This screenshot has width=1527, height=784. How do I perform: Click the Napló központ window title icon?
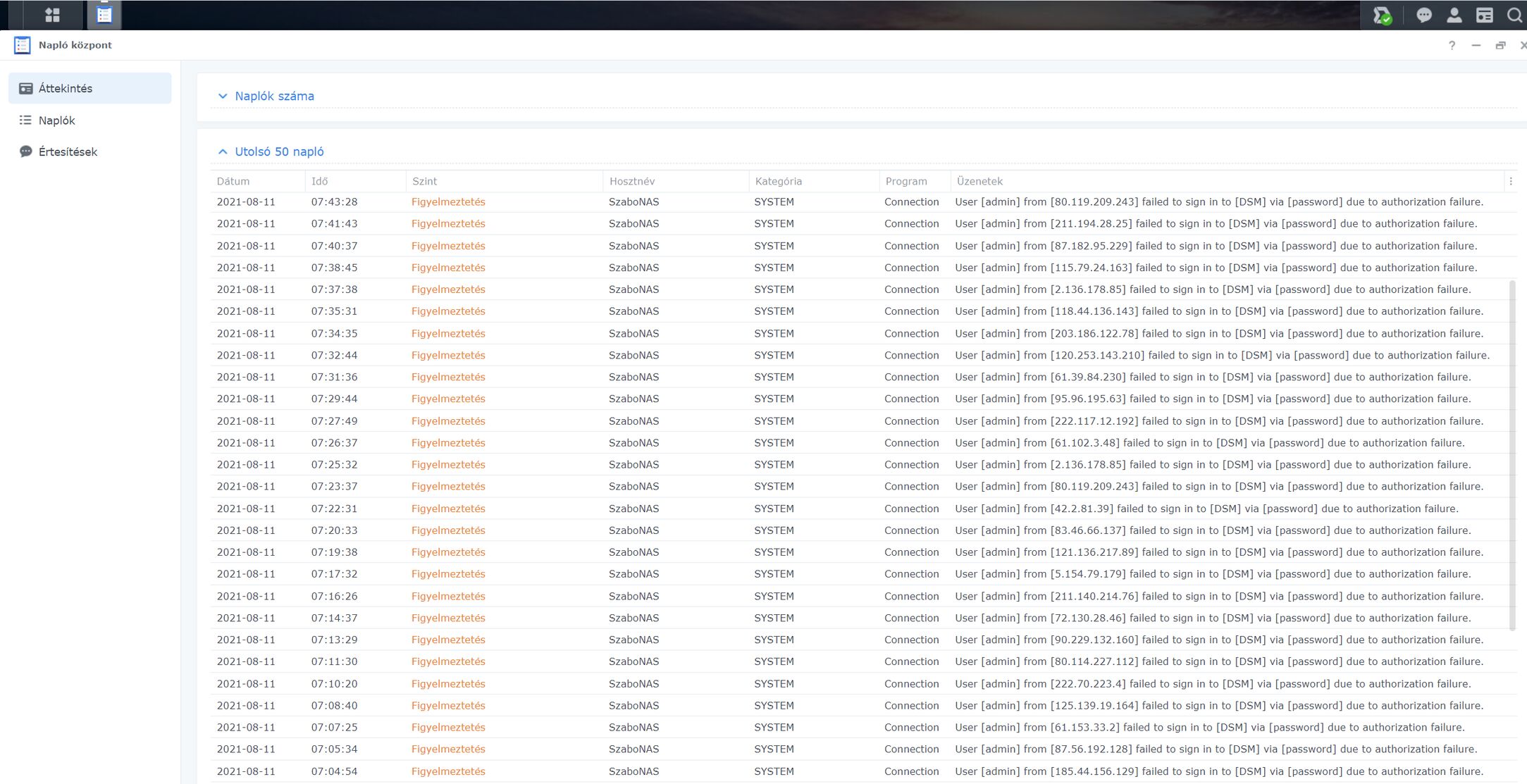pos(23,45)
